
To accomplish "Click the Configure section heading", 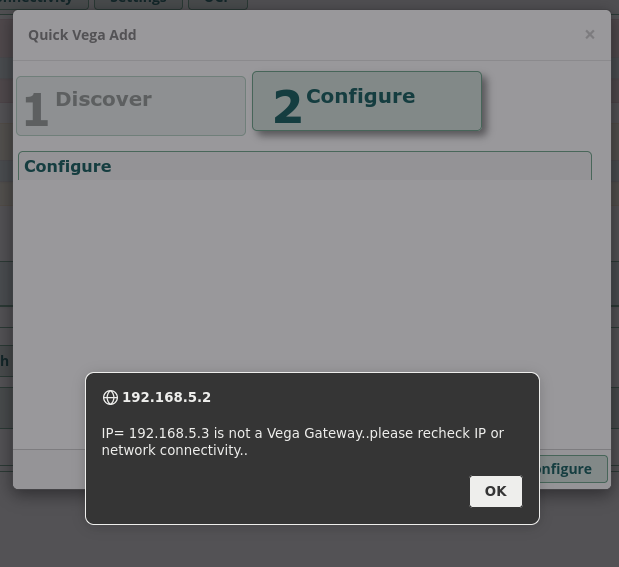I will click(x=68, y=166).
